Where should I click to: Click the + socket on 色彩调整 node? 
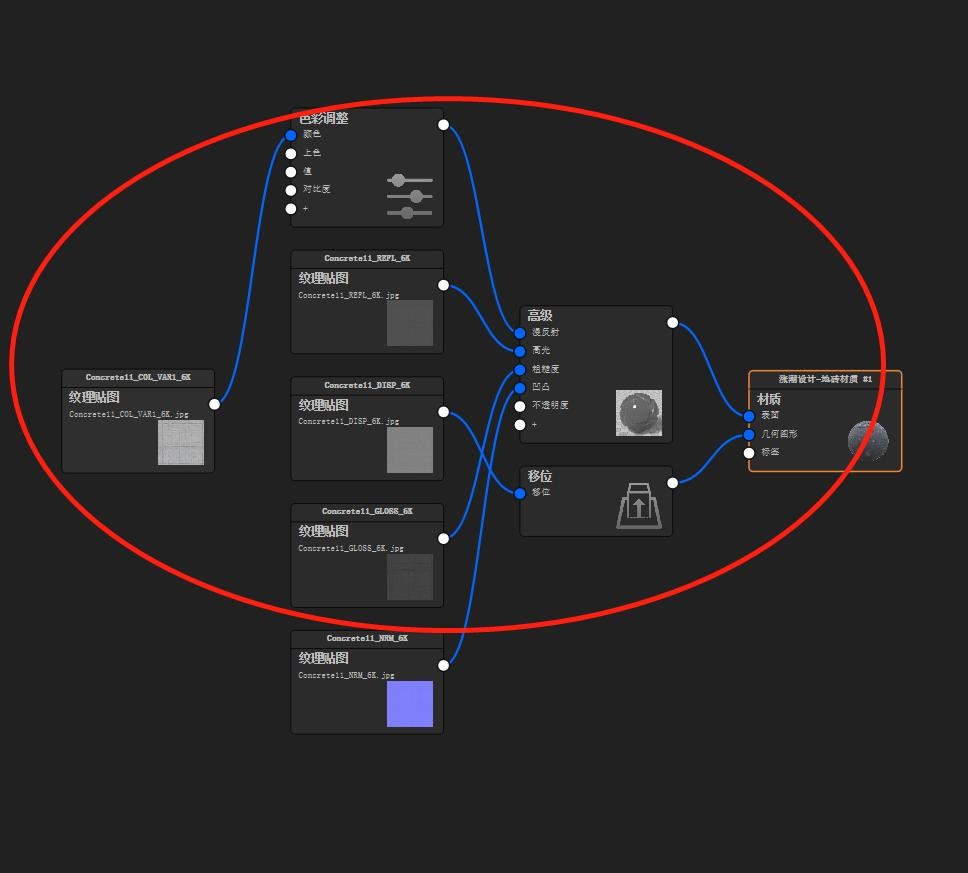click(x=291, y=209)
